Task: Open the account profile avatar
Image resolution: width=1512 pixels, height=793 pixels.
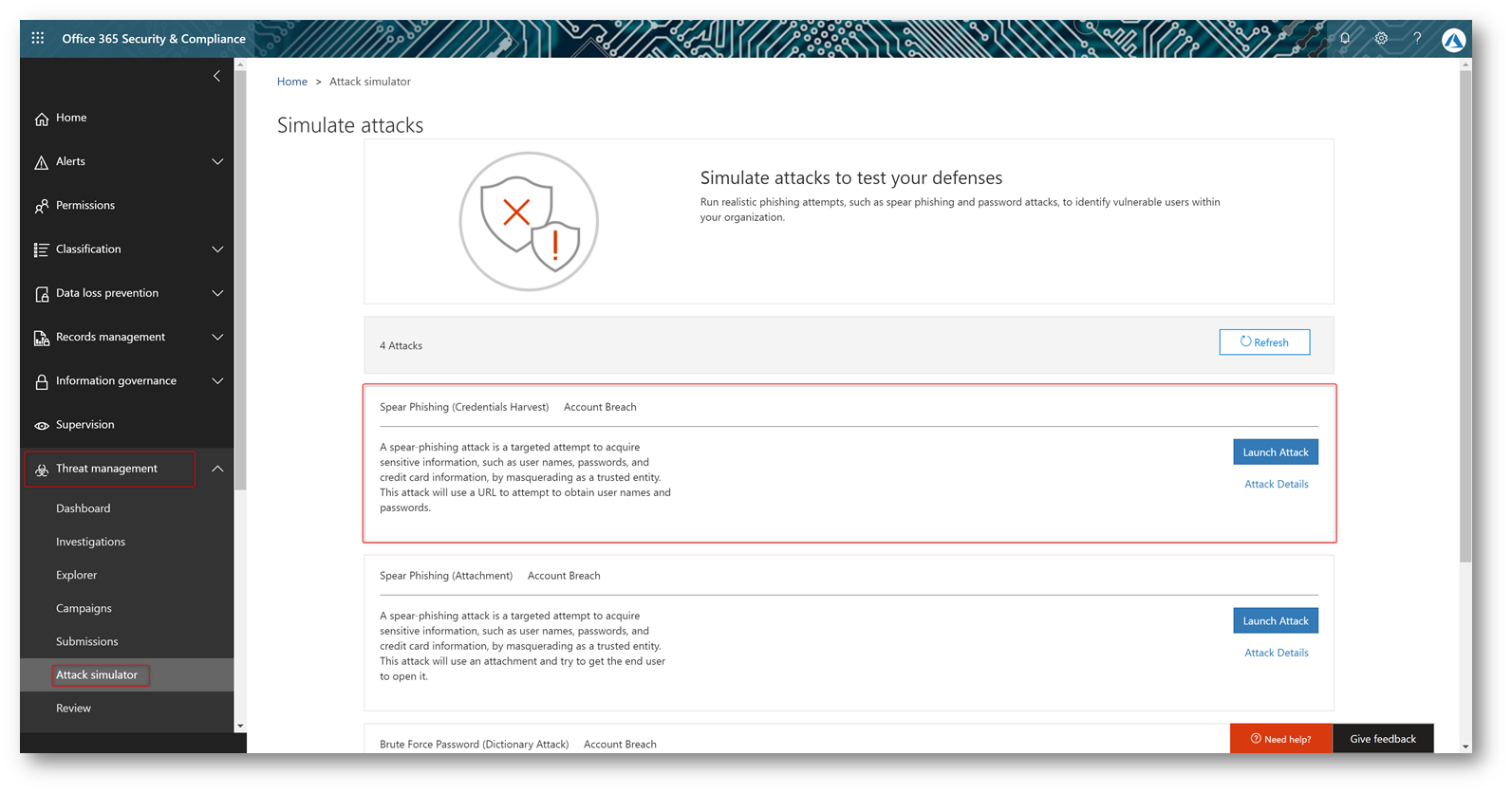Action: click(1453, 39)
